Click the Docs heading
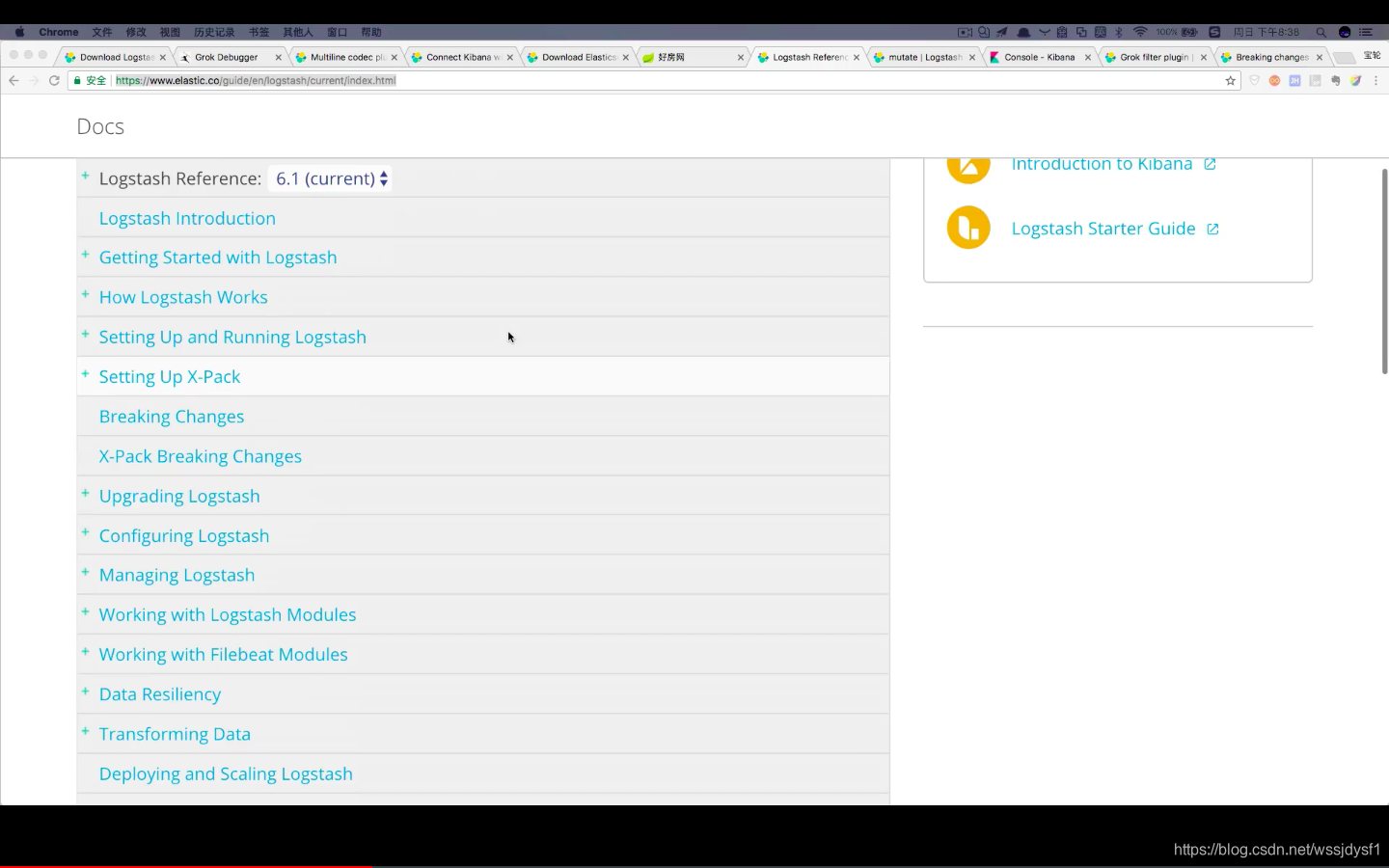1389x868 pixels. pyautogui.click(x=100, y=126)
